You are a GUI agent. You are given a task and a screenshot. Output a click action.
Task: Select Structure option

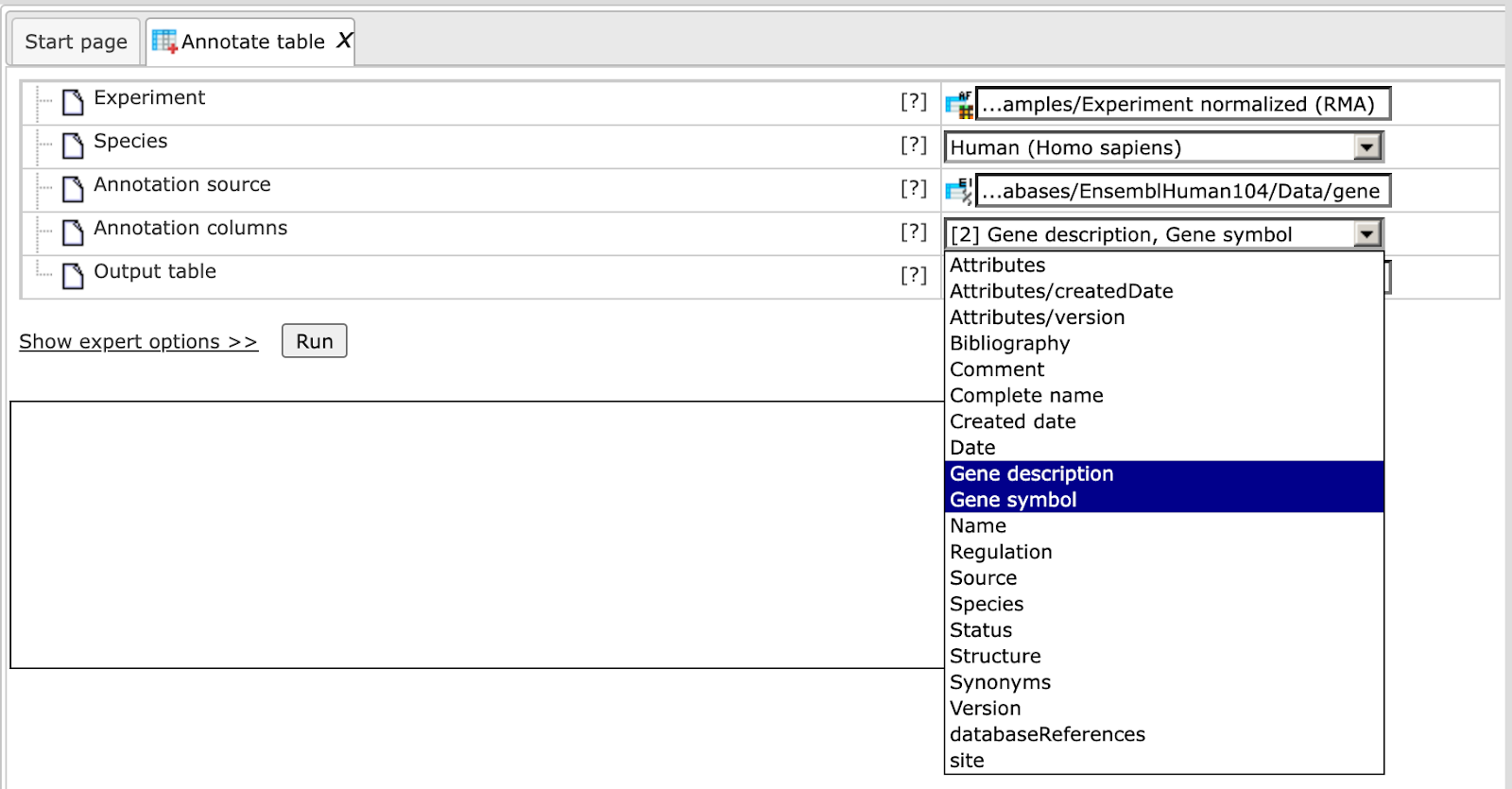pos(1164,656)
